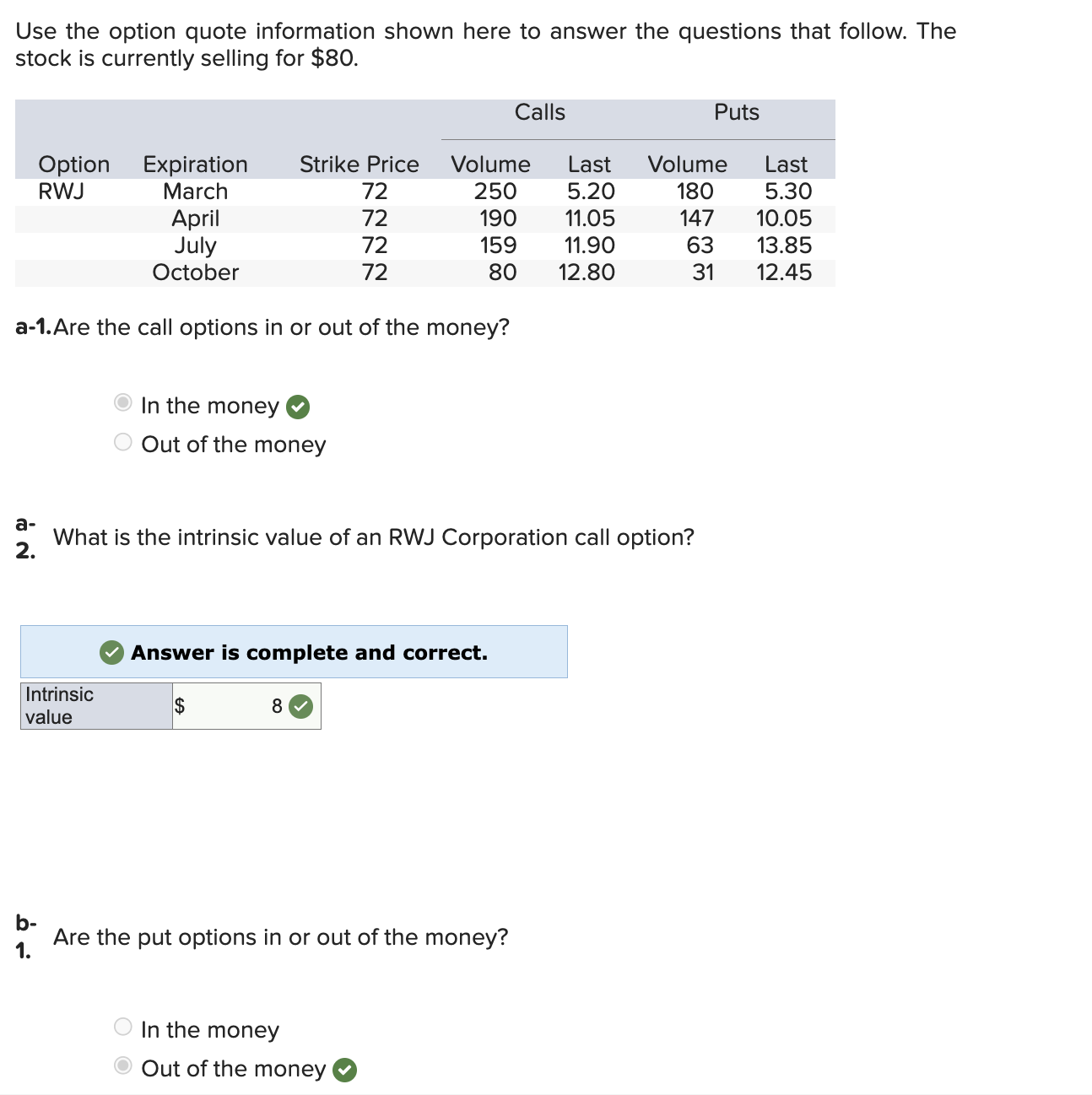Screen dimensions: 1092x1095
Task: Click the dollar sign in the intrinsic value box
Action: (180, 706)
